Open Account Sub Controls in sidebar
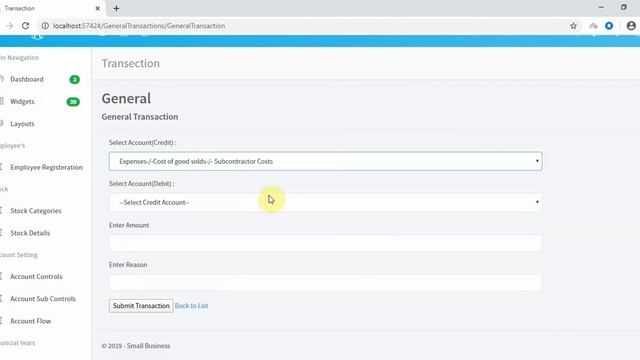This screenshot has width=640, height=360. tap(43, 299)
